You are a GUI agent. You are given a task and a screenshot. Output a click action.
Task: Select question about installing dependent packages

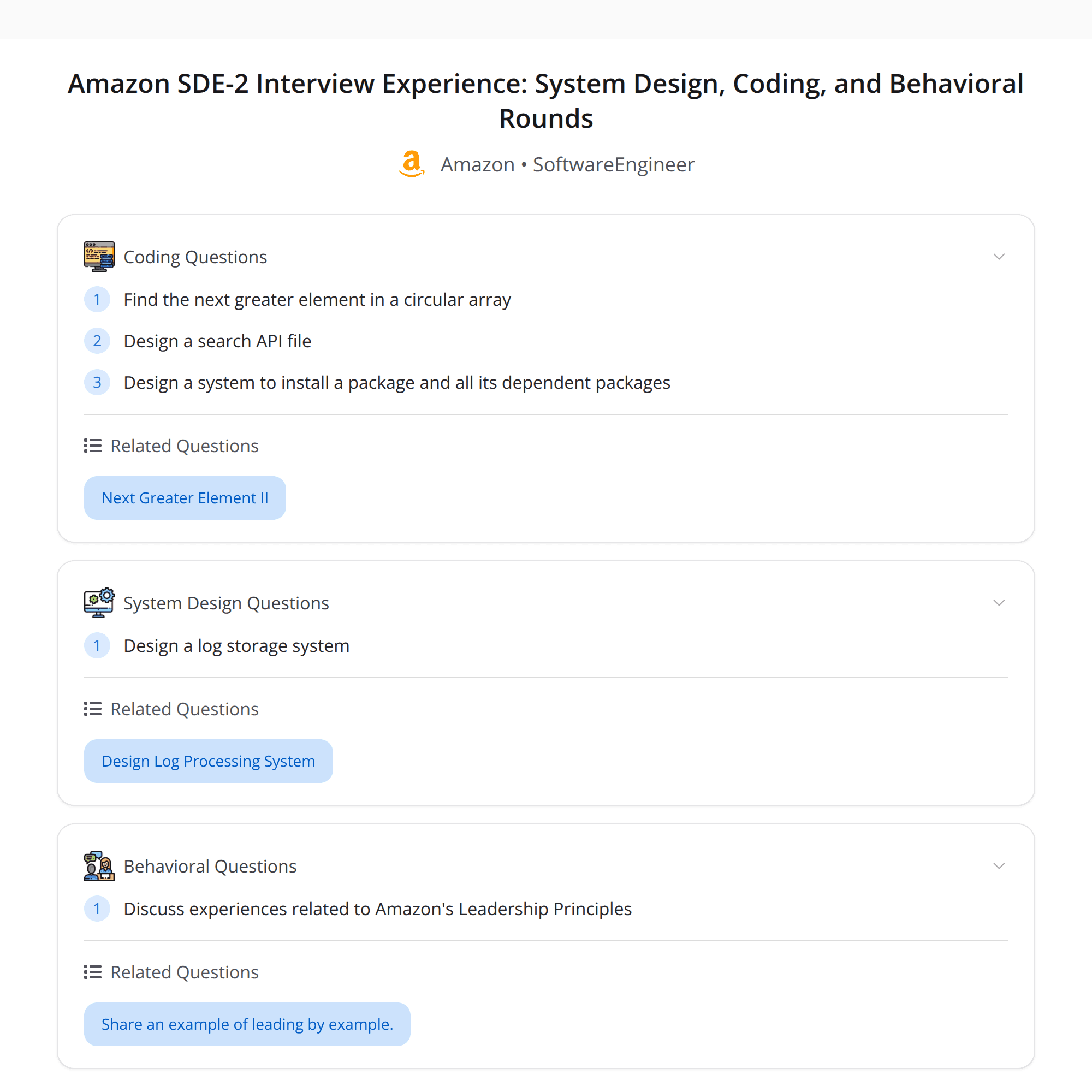click(x=397, y=383)
